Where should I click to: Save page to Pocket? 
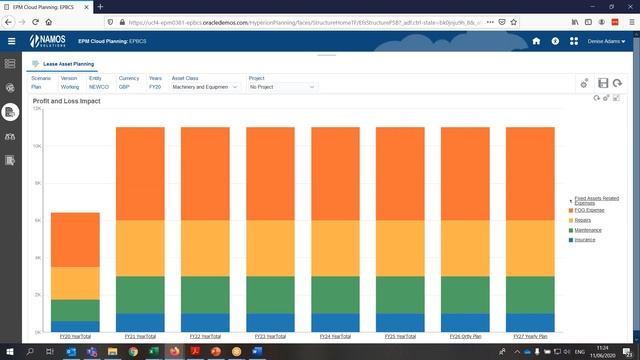pyautogui.click(x=502, y=22)
